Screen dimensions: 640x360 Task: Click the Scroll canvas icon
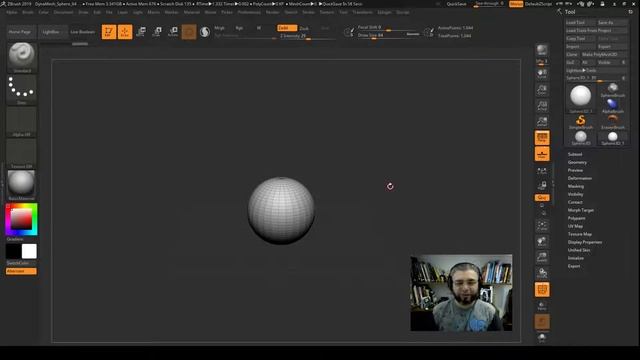(x=542, y=74)
